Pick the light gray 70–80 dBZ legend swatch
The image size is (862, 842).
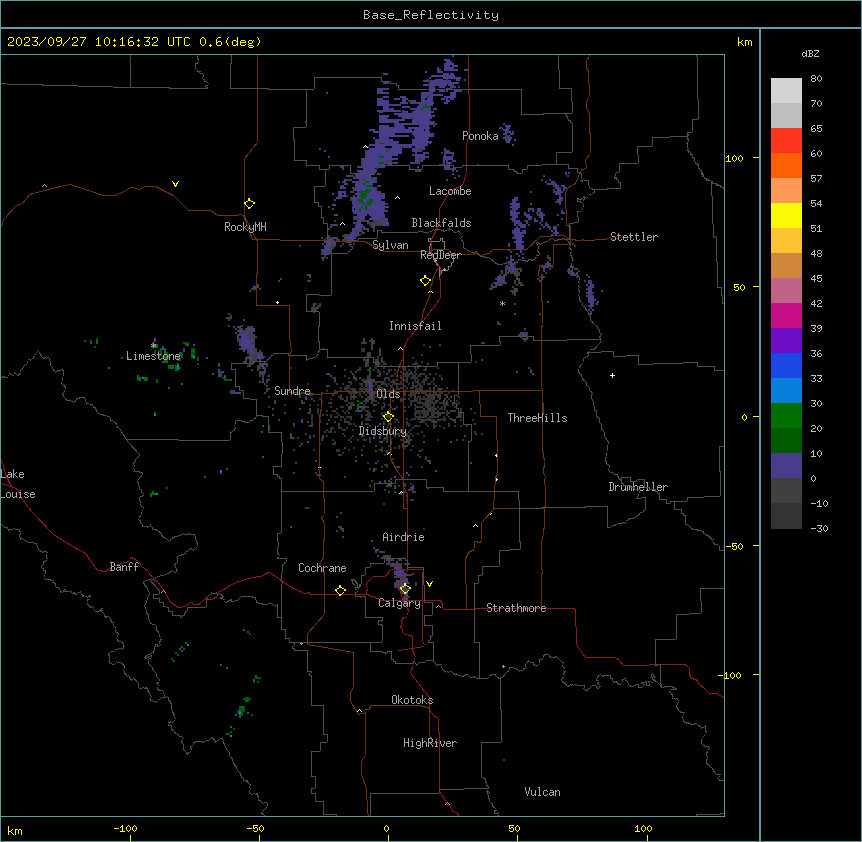786,91
